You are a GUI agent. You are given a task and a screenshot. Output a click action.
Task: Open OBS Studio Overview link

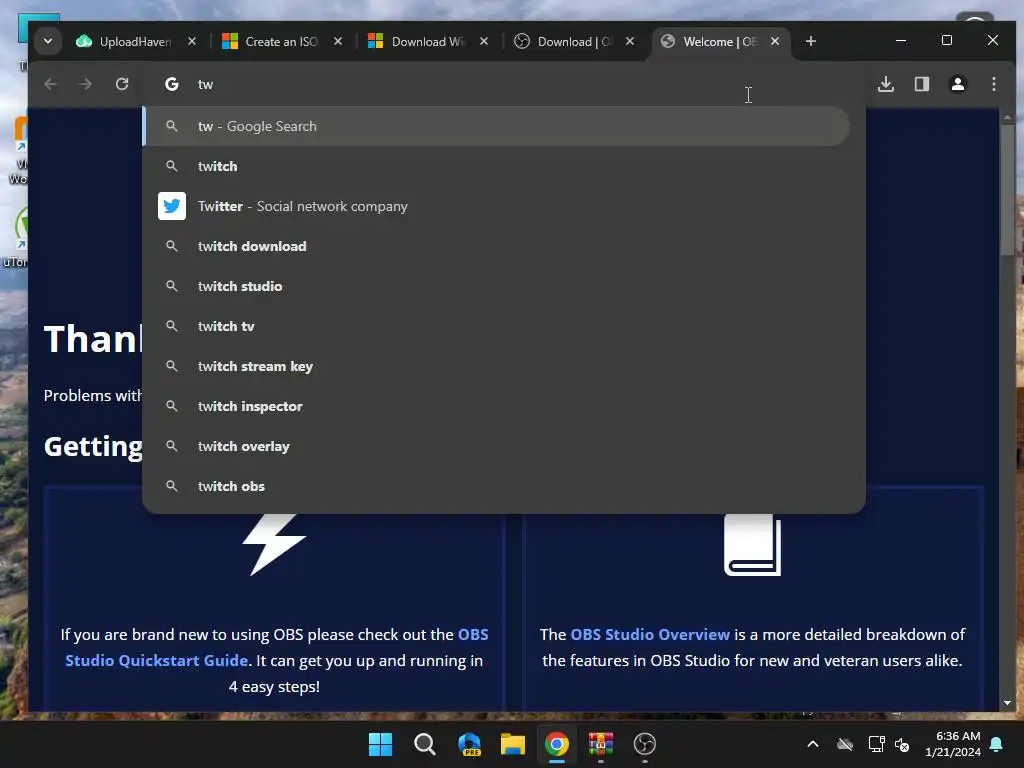tap(650, 635)
